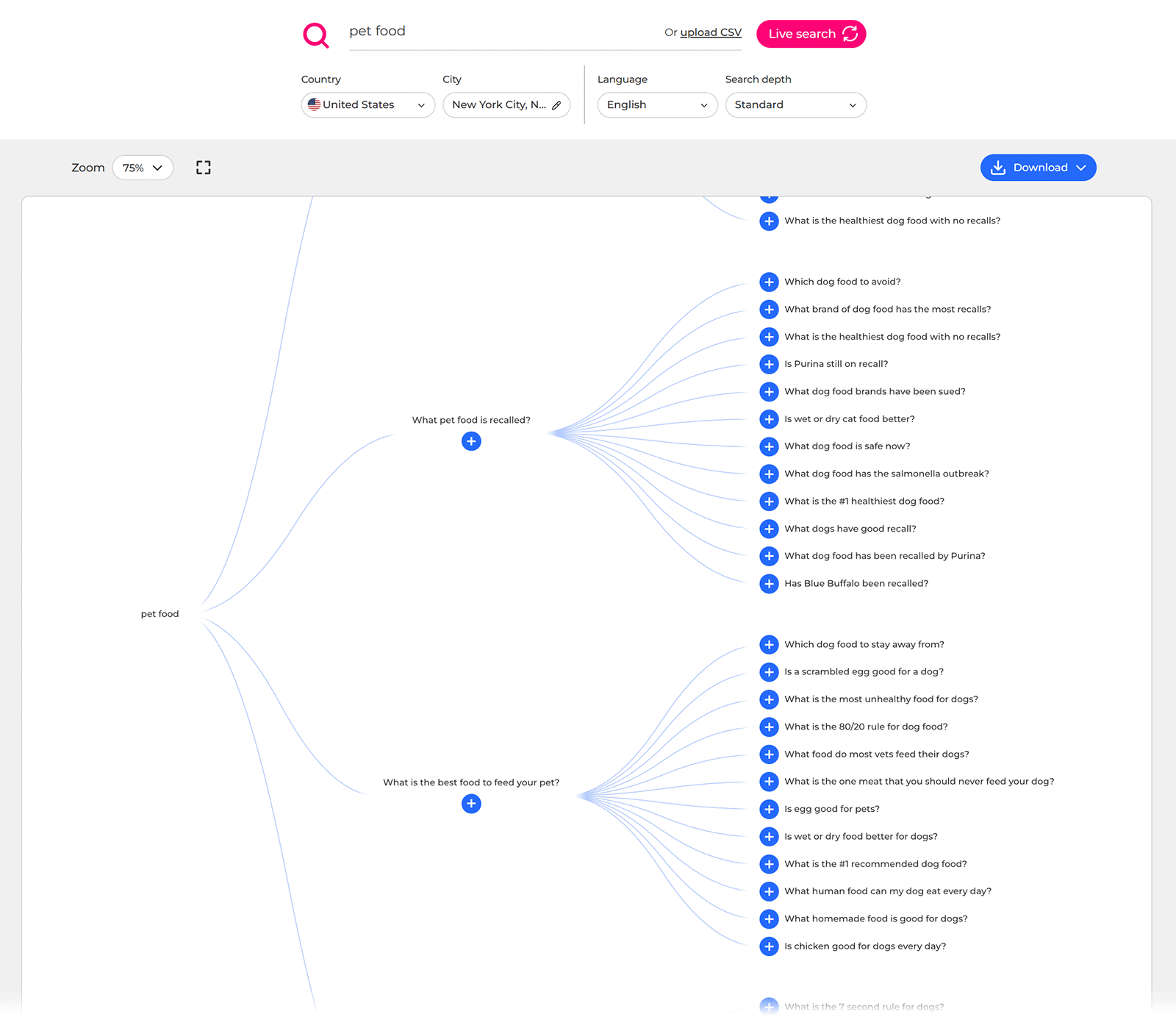The height and width of the screenshot is (1017, 1176).
Task: Expand 'Is egg good for pets?' question
Action: (769, 809)
